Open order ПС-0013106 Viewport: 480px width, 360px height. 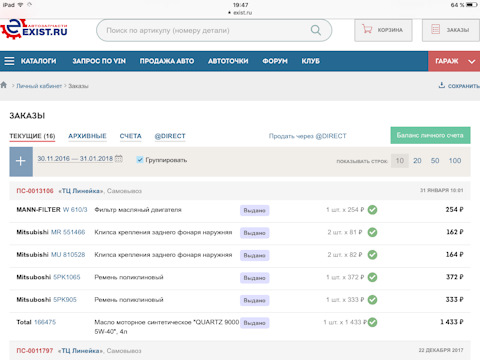pos(35,191)
